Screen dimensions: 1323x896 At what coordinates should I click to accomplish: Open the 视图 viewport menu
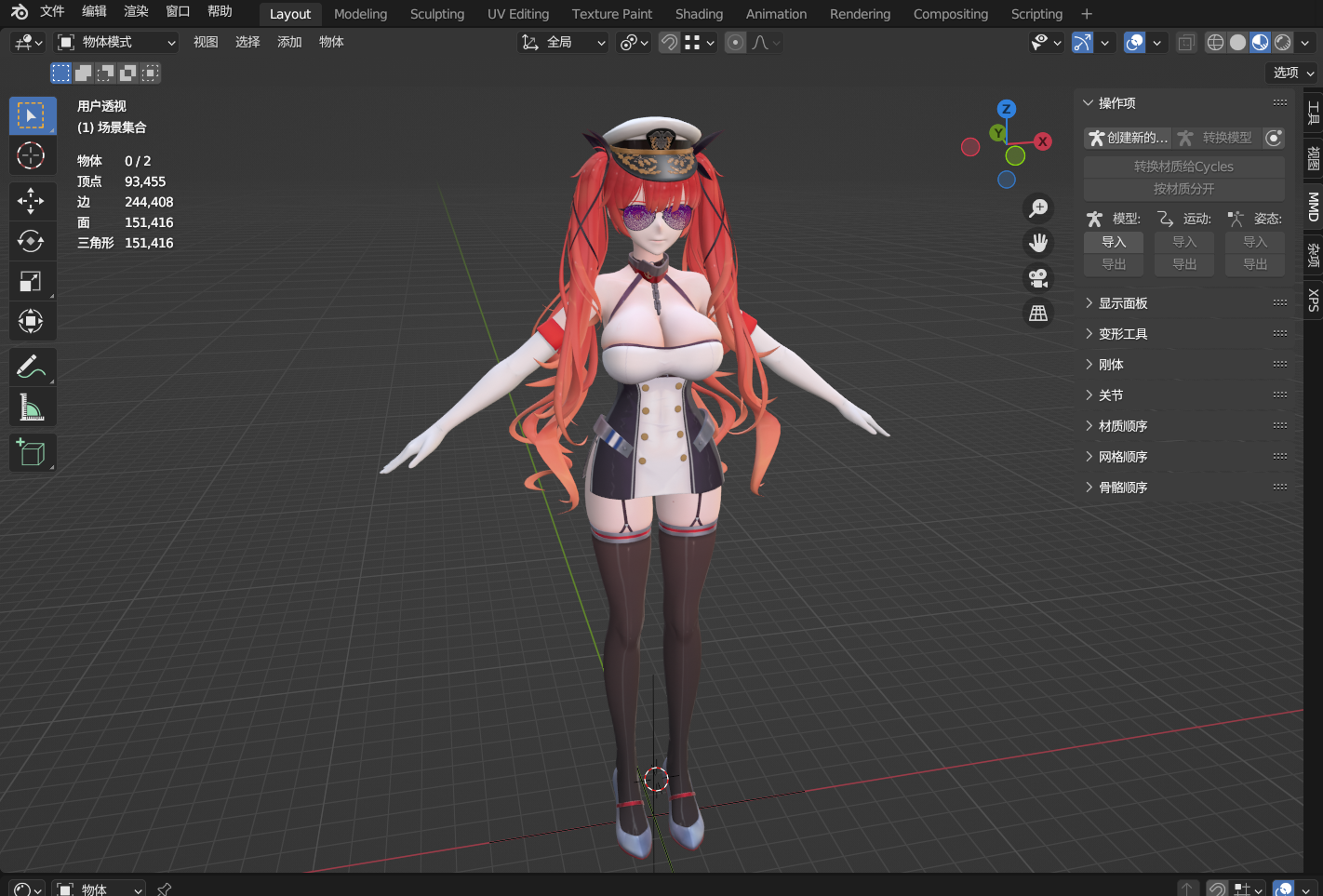tap(206, 43)
